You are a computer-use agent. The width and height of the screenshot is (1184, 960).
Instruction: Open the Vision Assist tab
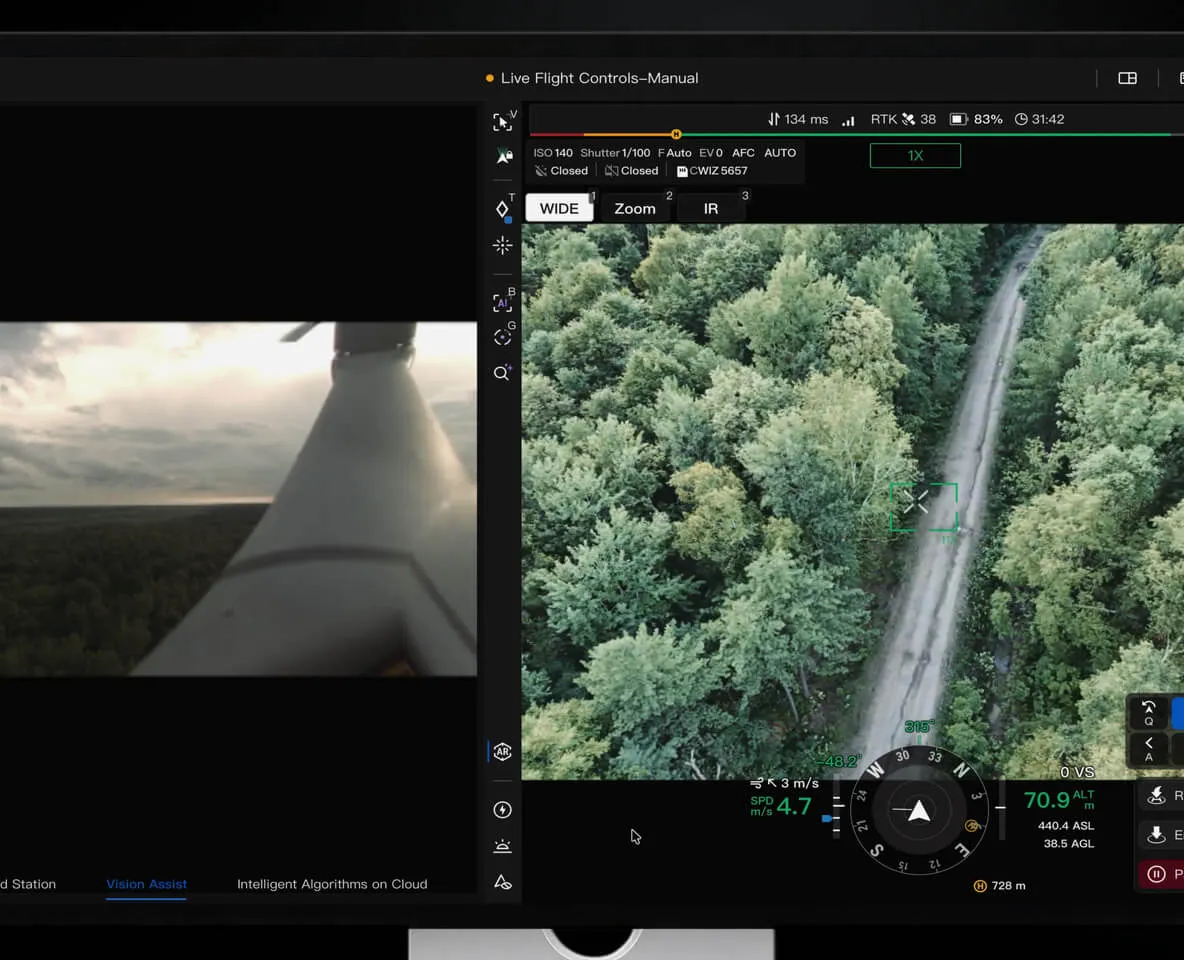[x=146, y=884]
